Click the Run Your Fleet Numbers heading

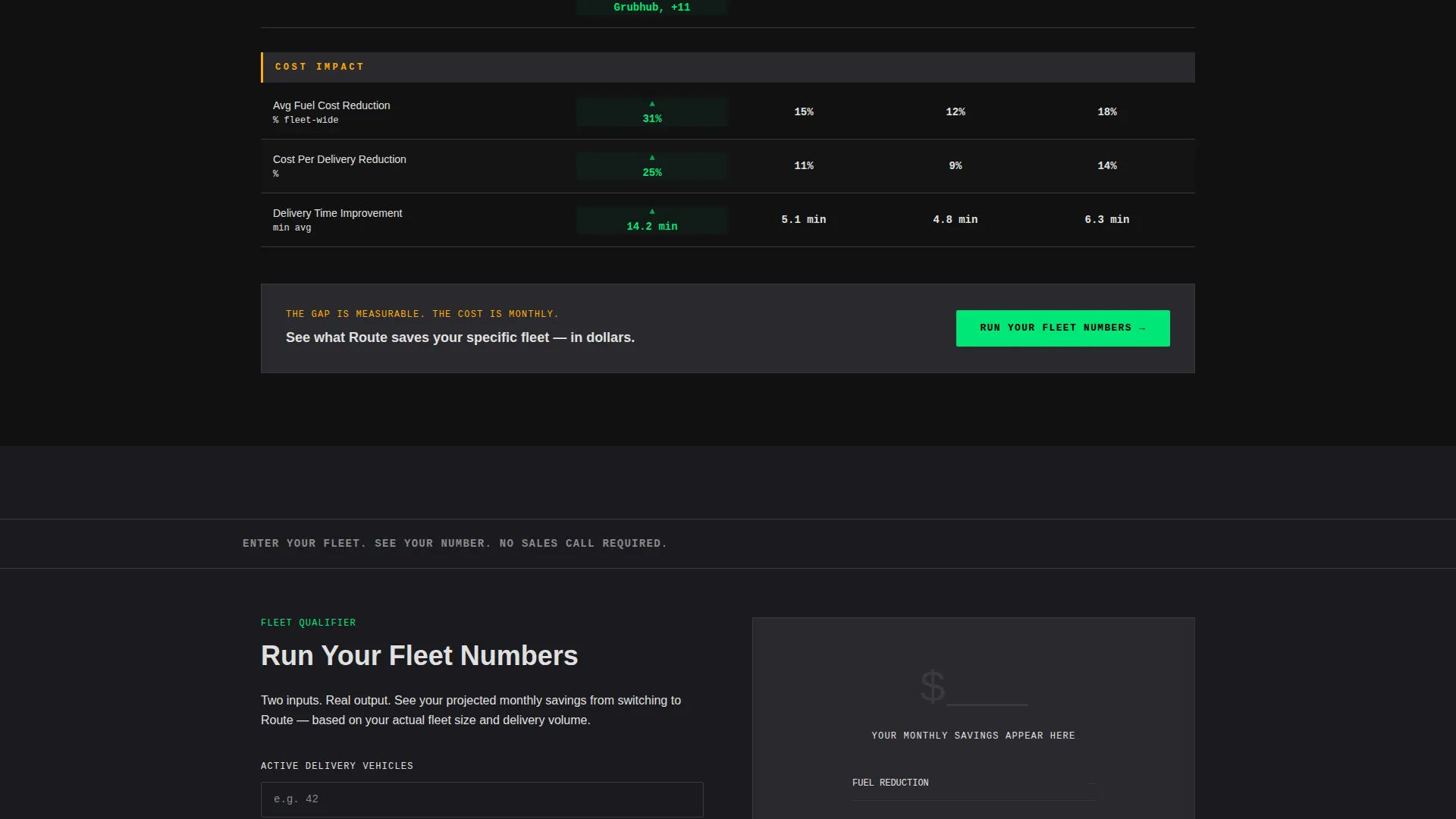click(419, 656)
